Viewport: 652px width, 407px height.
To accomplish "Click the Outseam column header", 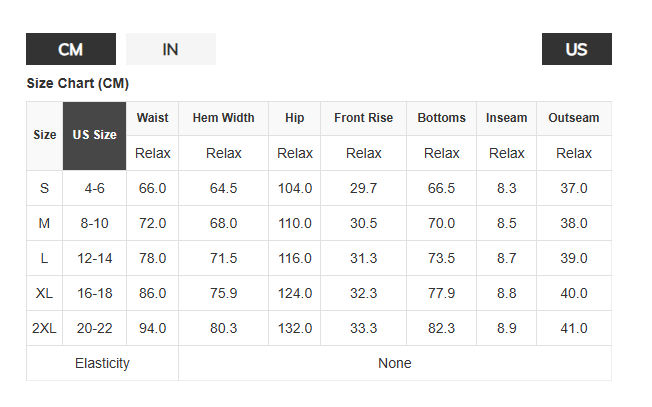I will (574, 118).
